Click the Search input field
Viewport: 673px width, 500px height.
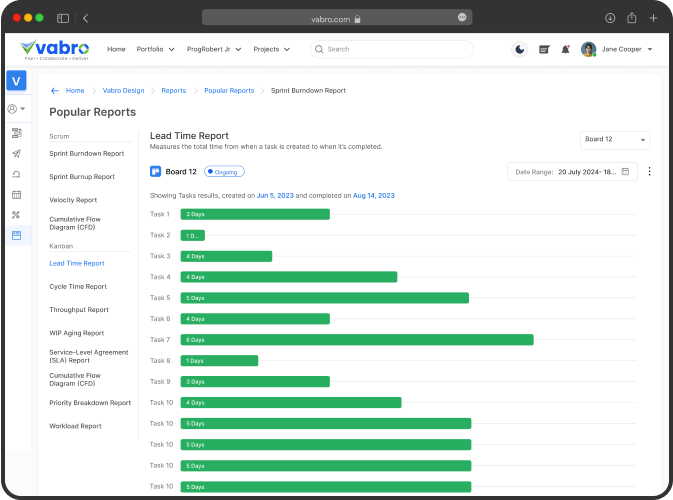(392, 49)
